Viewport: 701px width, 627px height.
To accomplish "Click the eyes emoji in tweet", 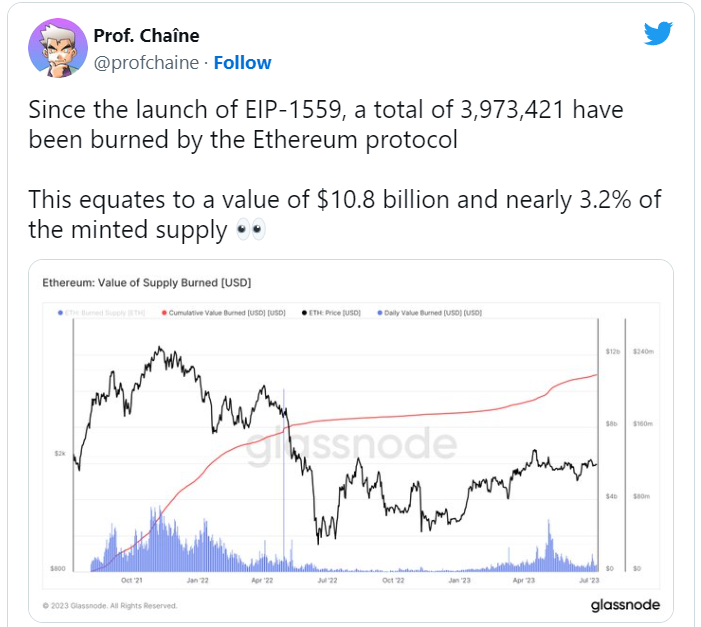I will pyautogui.click(x=250, y=231).
